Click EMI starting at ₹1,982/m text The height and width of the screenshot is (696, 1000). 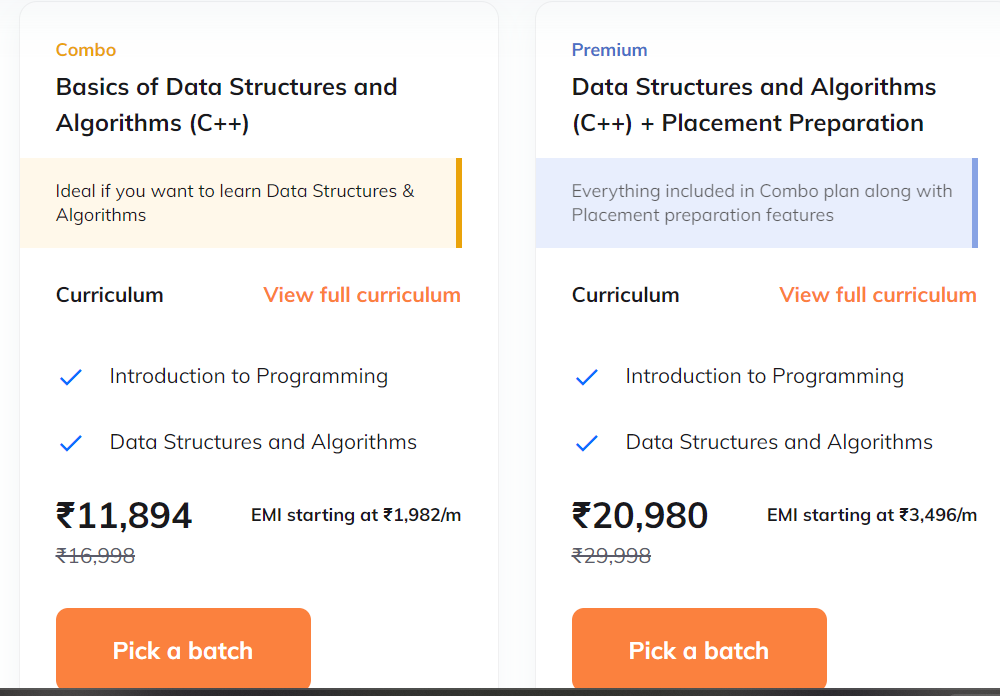pyautogui.click(x=356, y=515)
